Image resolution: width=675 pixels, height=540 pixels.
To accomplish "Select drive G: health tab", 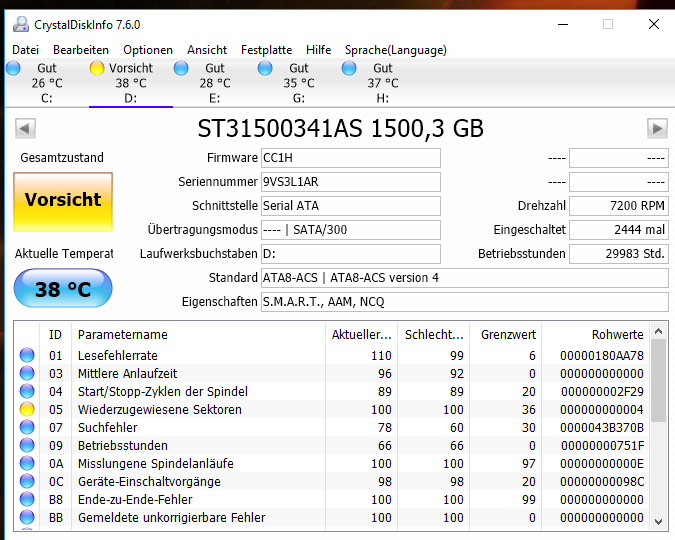I will [x=299, y=83].
